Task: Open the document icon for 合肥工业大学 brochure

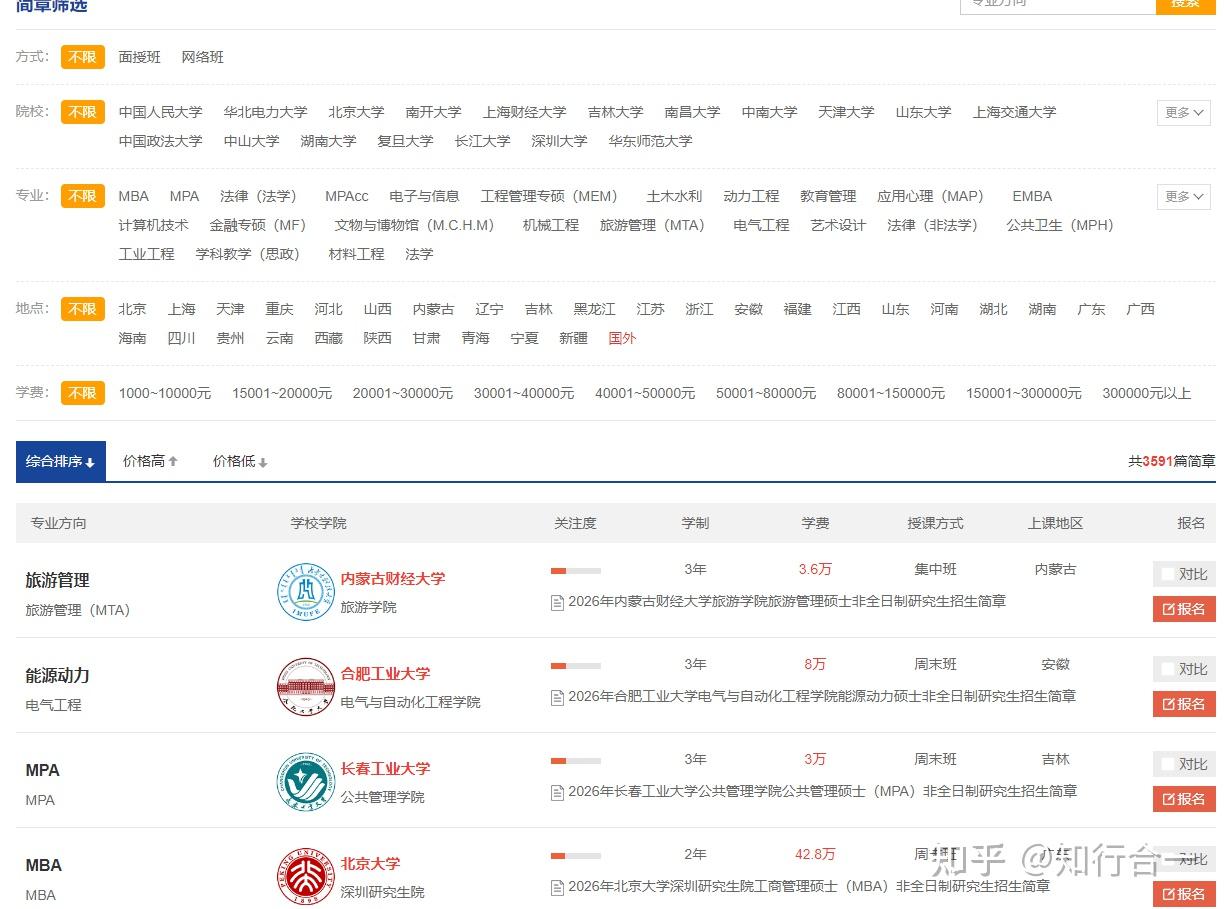Action: click(x=557, y=697)
